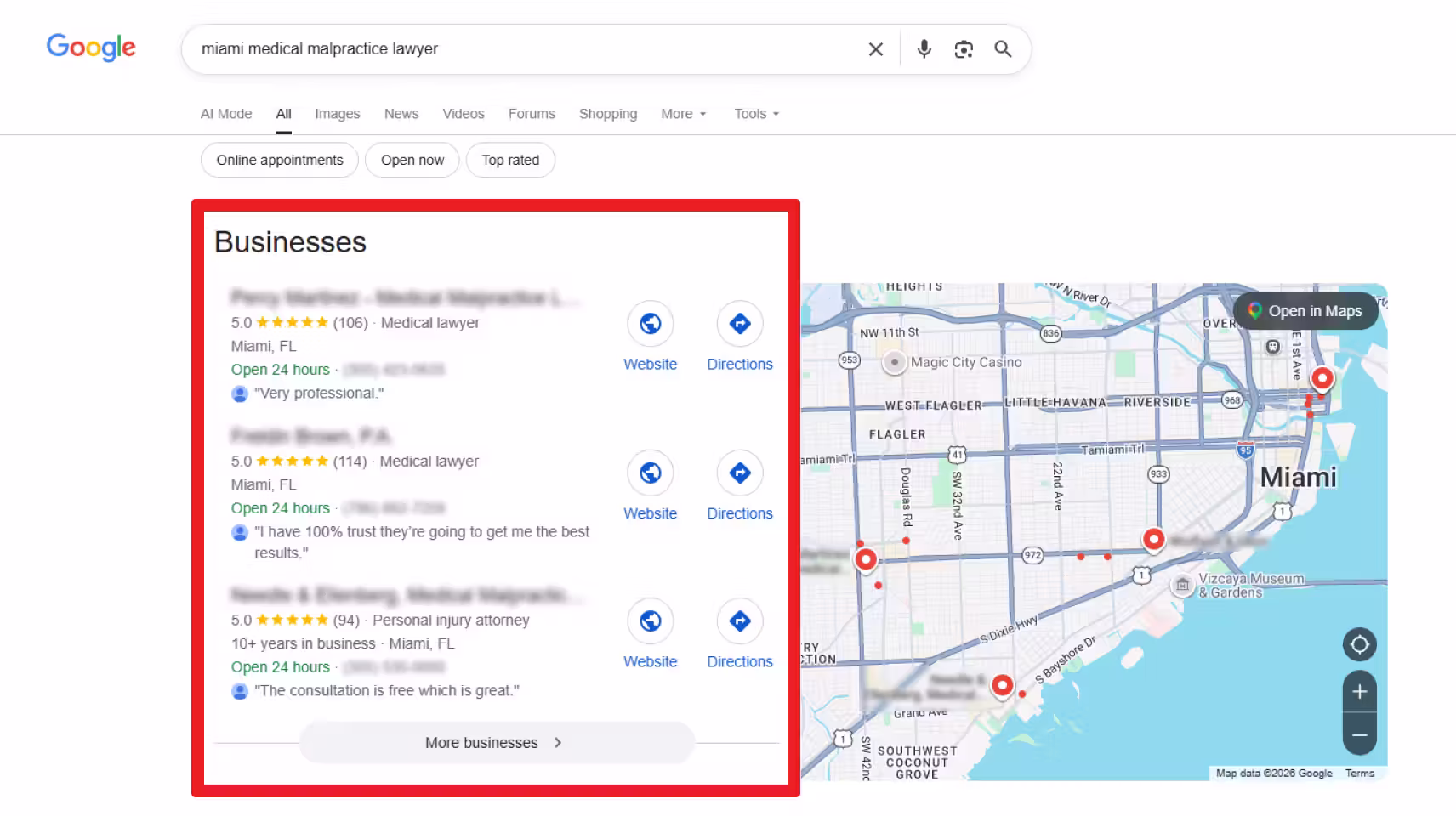Open the Shopping tab
Screen dimensions: 1456x816
pos(608,113)
